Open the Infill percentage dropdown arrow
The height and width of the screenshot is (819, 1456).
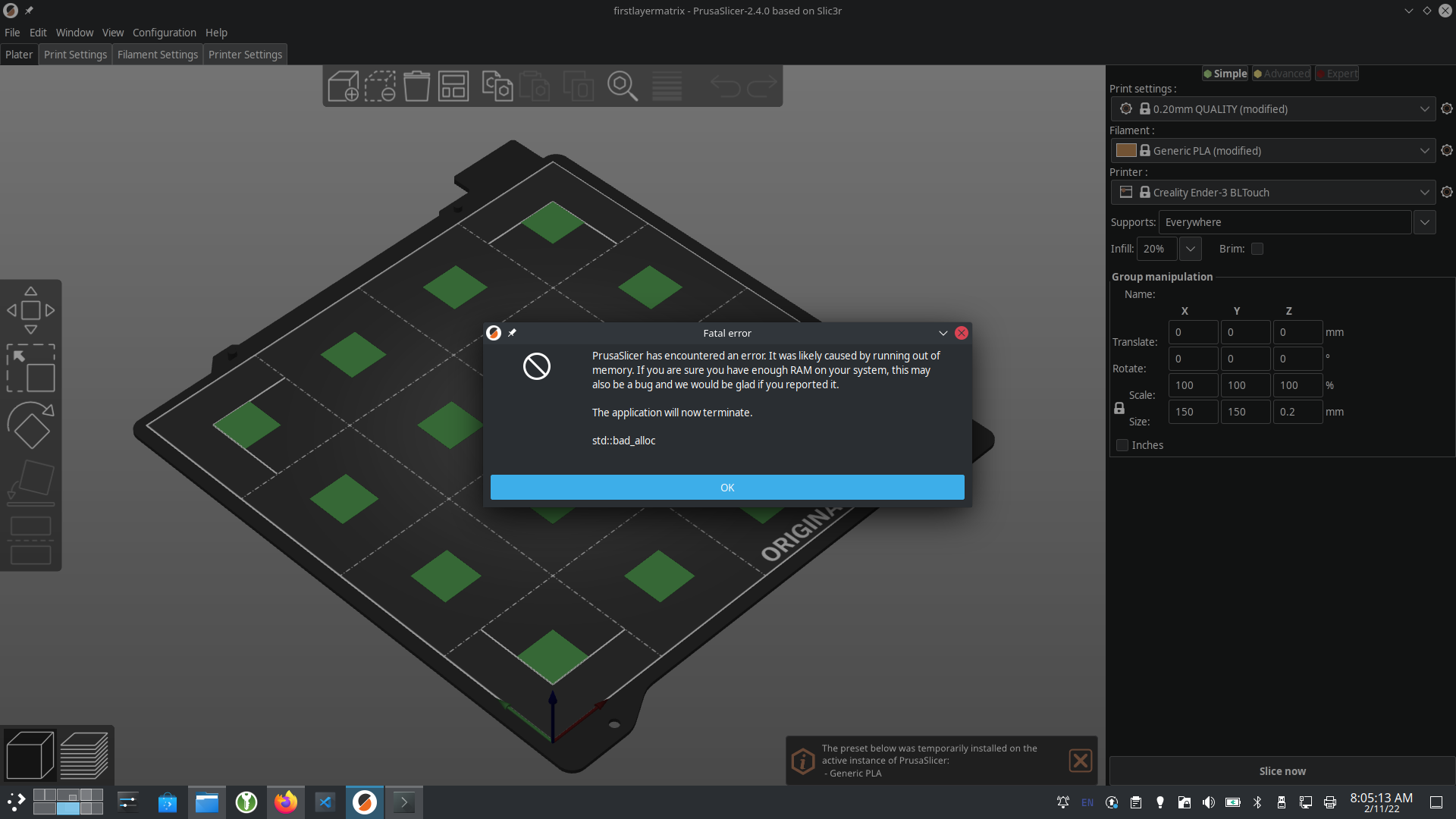pos(1191,249)
